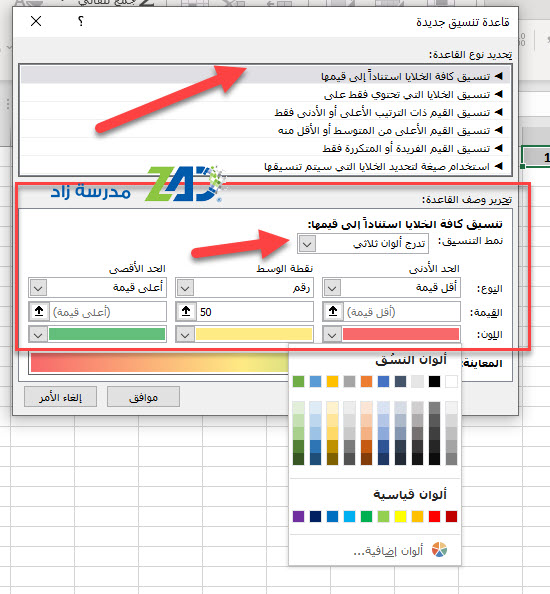Open the More Colors wheel icon
The image size is (550, 594).
click(x=439, y=550)
